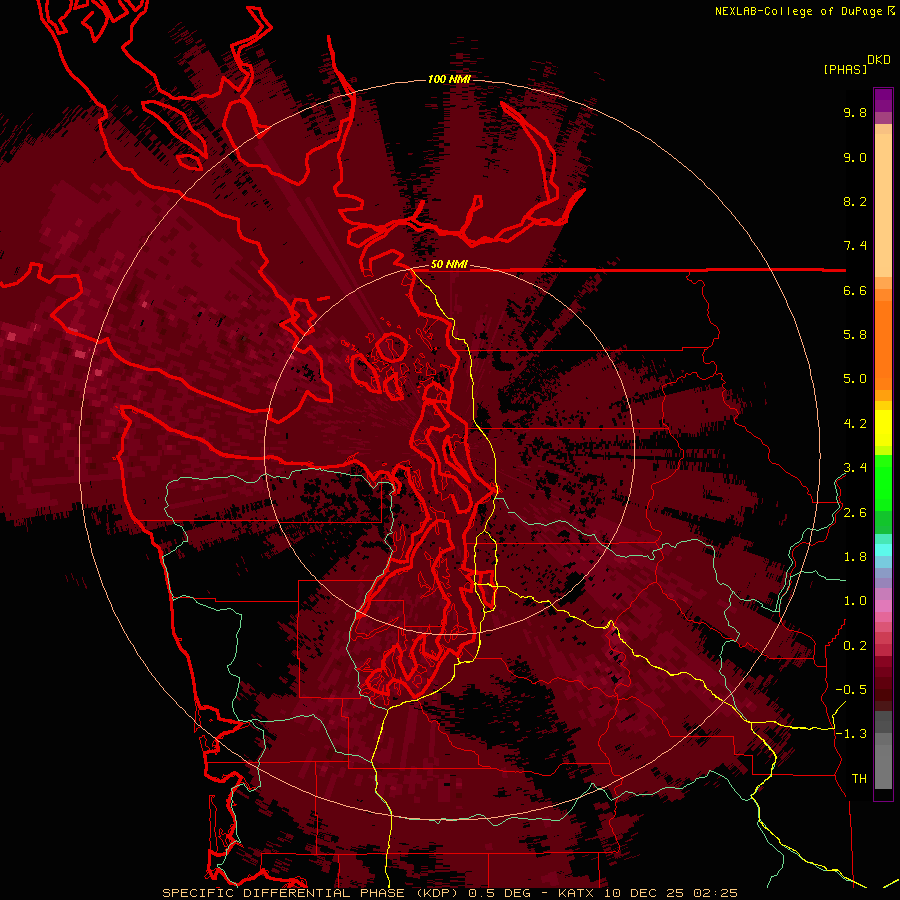Image resolution: width=900 pixels, height=900 pixels.
Task: Click the -1.3 value on the legend
Action: coord(851,735)
